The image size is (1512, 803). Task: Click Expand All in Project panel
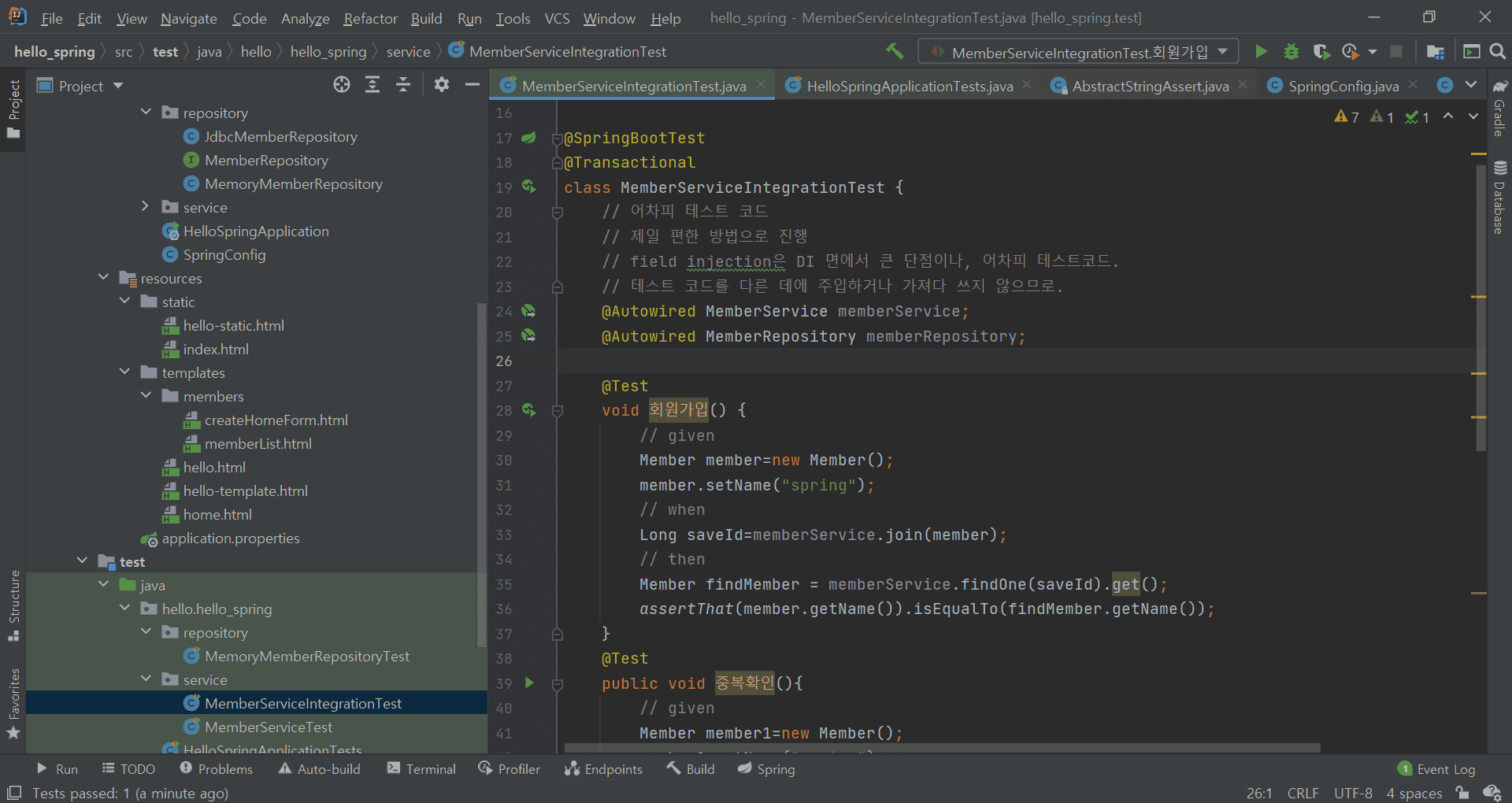[372, 85]
